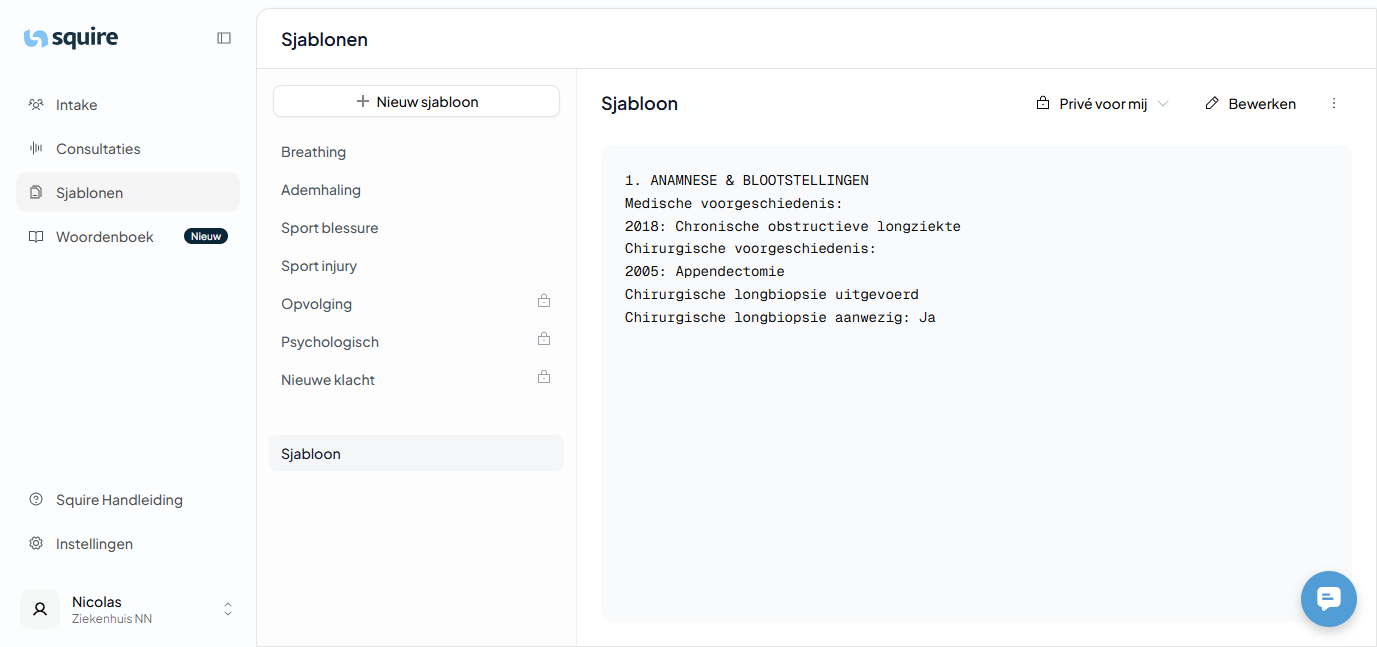Select the highlighted Sjabloon list item
The image size is (1377, 647).
point(416,453)
